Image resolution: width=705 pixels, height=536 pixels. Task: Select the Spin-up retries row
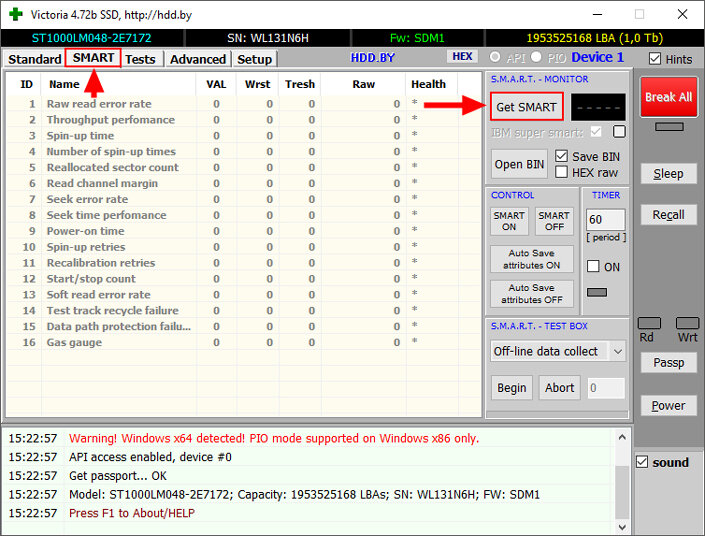(243, 247)
